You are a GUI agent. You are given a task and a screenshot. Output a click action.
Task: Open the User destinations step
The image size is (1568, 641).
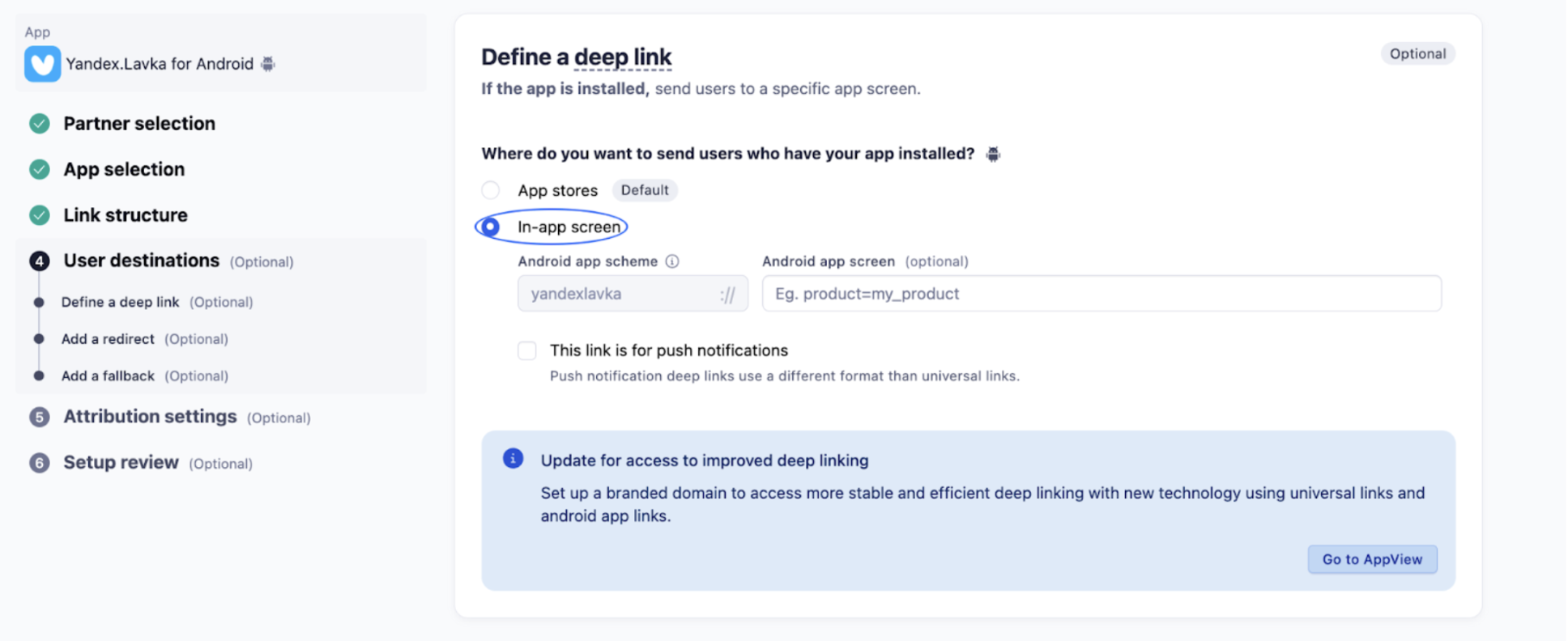click(x=141, y=261)
